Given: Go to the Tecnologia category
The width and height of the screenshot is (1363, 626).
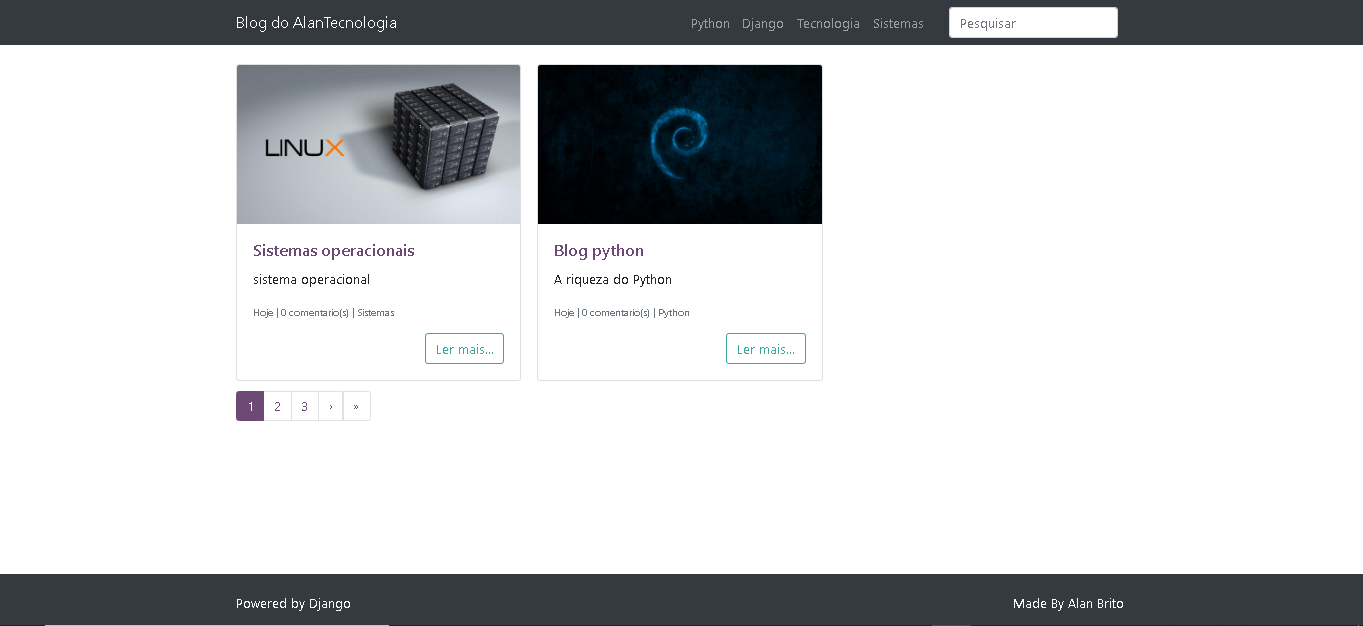Looking at the screenshot, I should click(x=828, y=23).
